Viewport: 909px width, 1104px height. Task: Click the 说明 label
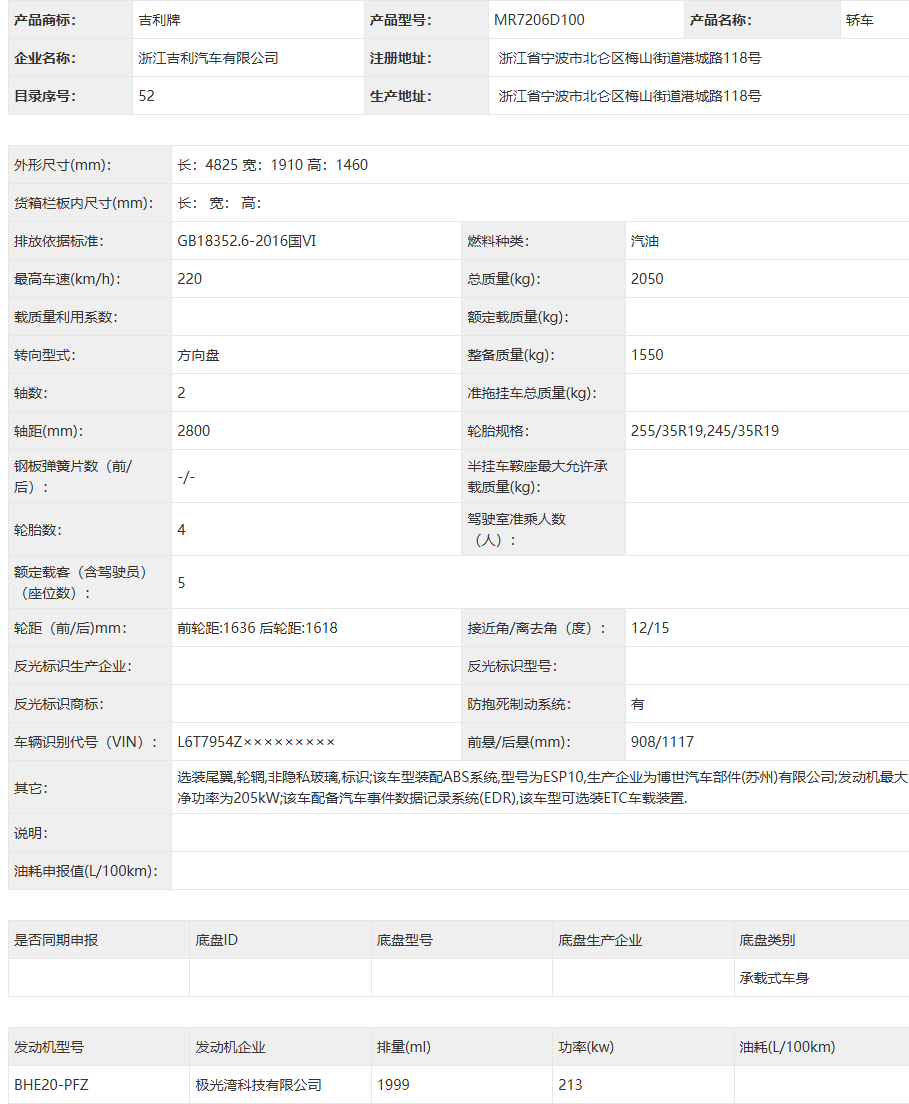(x=31, y=833)
